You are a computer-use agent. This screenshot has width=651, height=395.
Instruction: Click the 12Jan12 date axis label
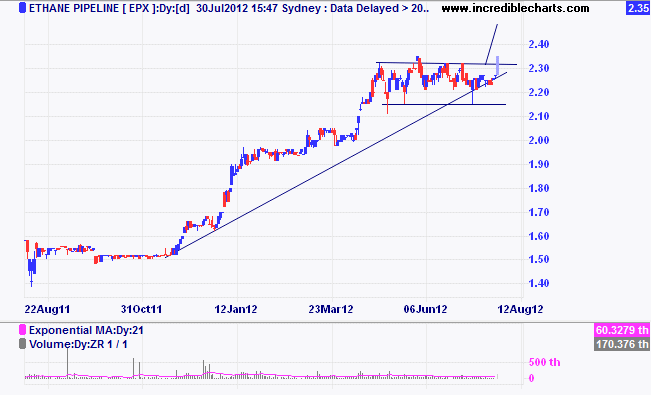(236, 309)
